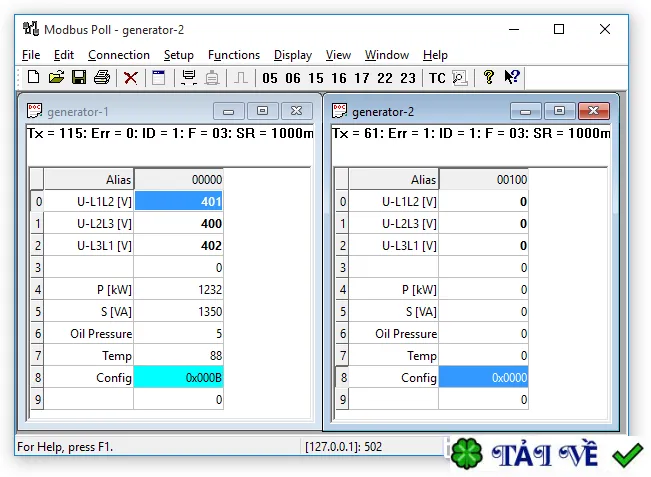Activate the context help arrow icon
The height and width of the screenshot is (477, 651).
tap(512, 77)
